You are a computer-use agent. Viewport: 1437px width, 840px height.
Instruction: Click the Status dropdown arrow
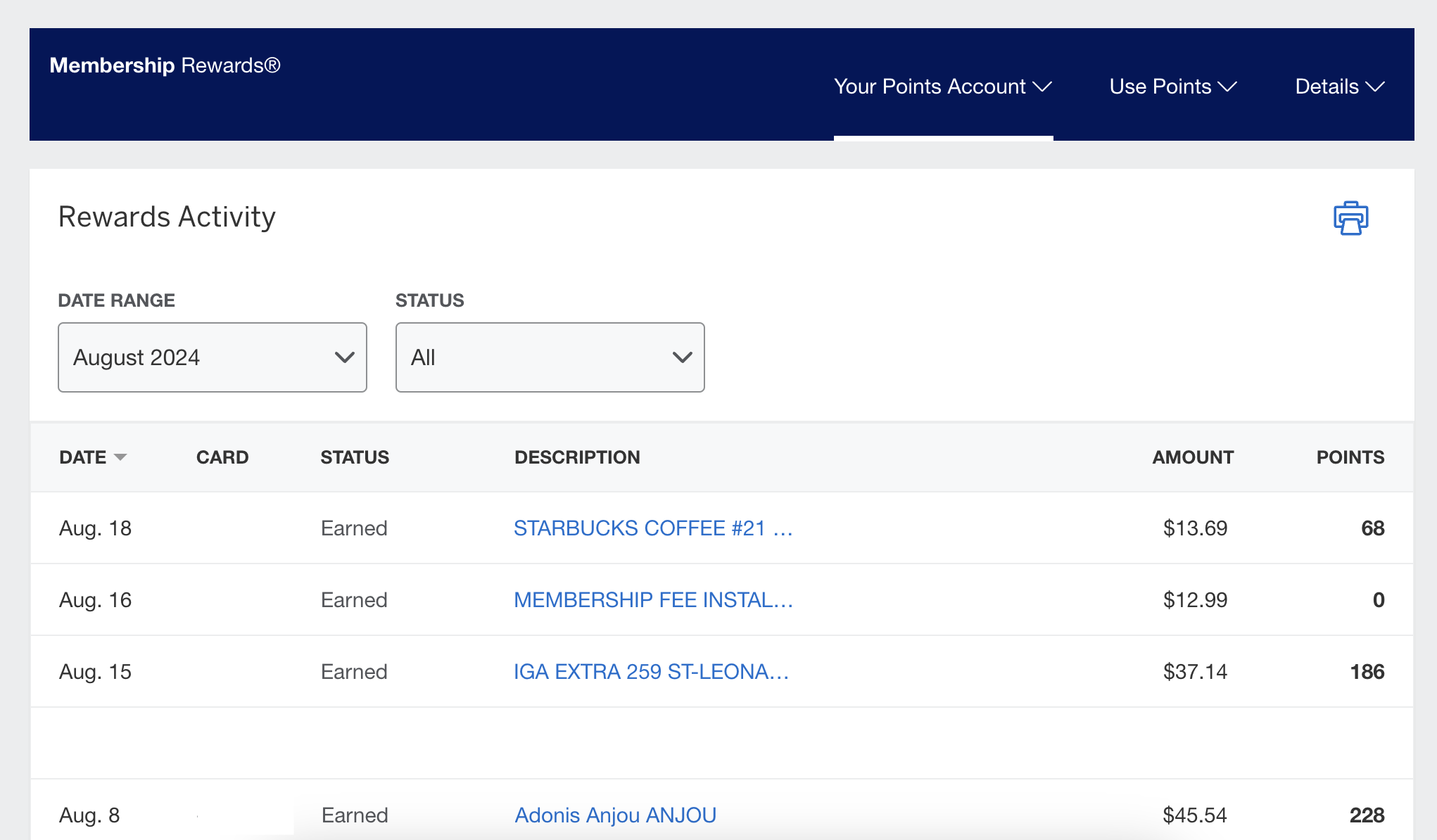[x=682, y=357]
